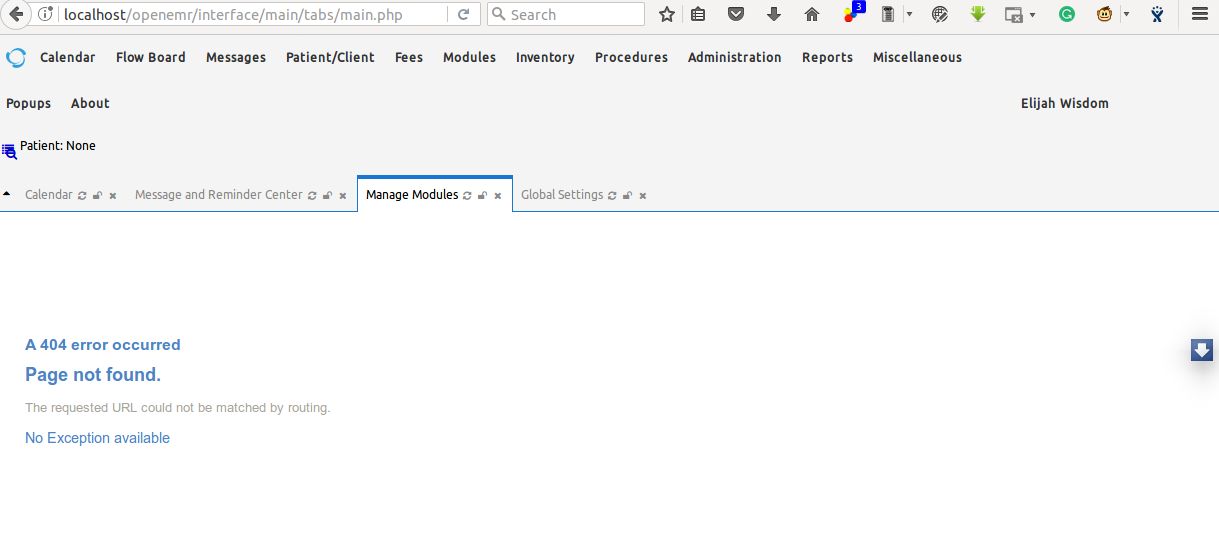
Task: Refresh the Global Settings tab
Action: click(612, 196)
